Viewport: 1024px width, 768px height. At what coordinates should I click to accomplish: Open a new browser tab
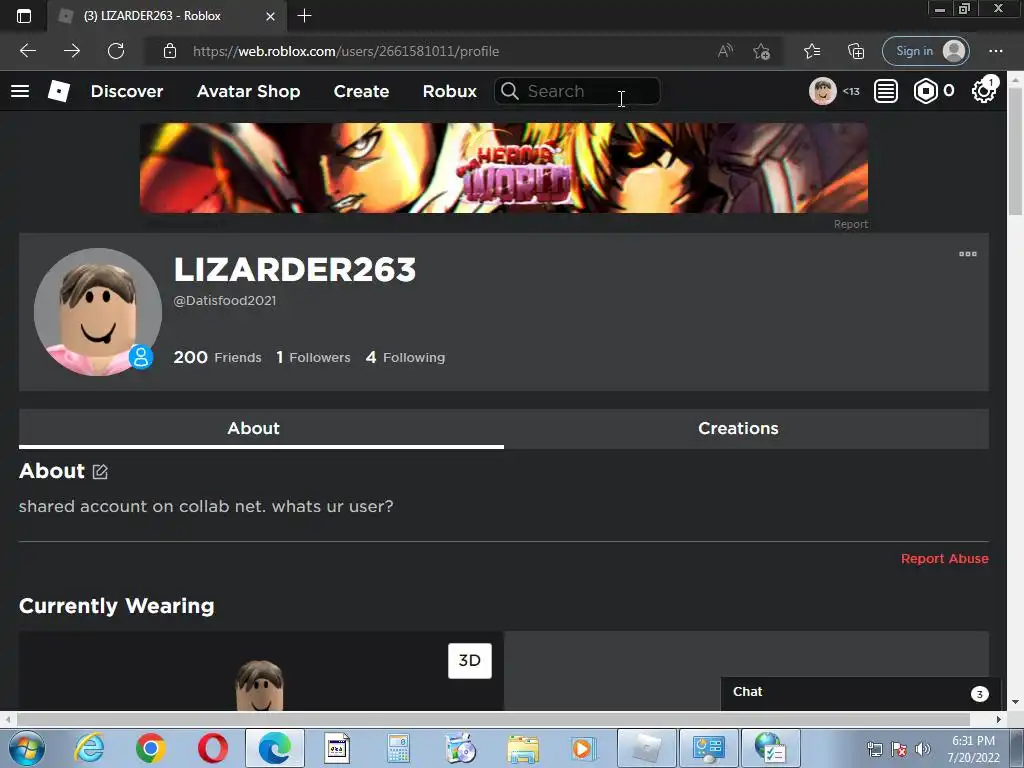tap(304, 16)
